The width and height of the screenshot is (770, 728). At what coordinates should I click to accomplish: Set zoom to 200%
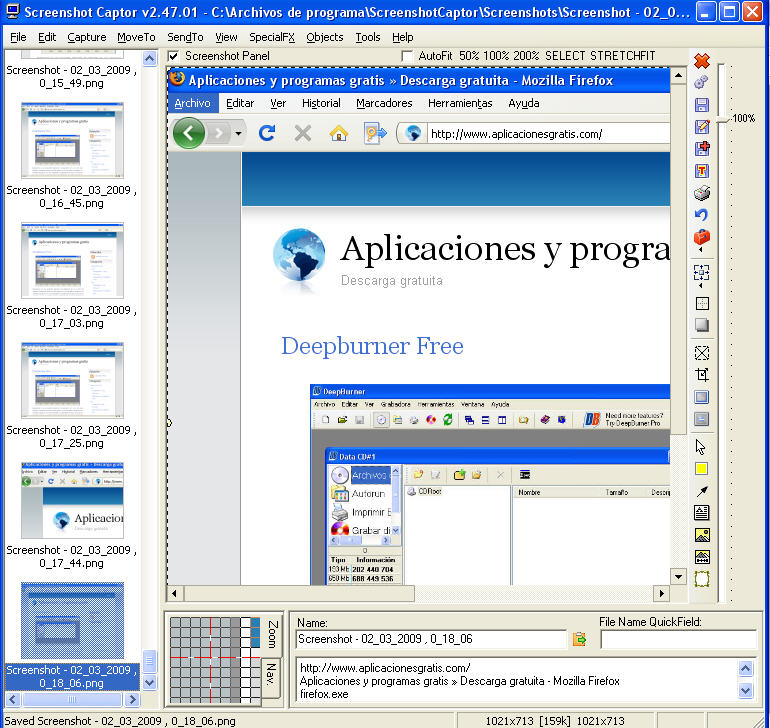pyautogui.click(x=526, y=56)
